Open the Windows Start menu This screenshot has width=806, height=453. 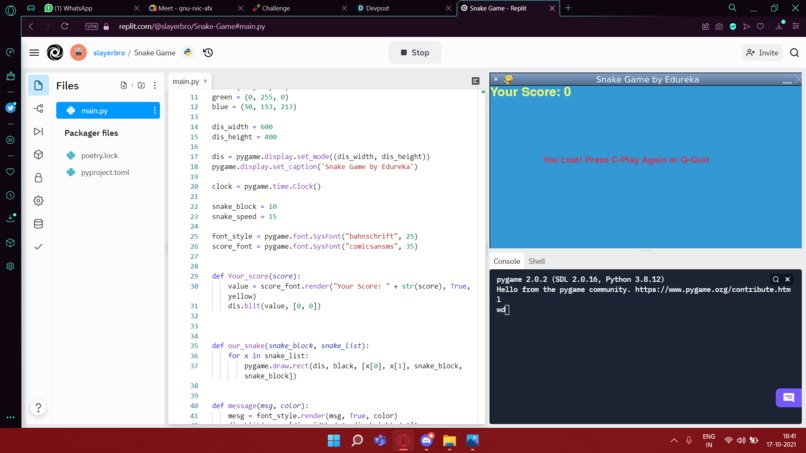tap(334, 441)
